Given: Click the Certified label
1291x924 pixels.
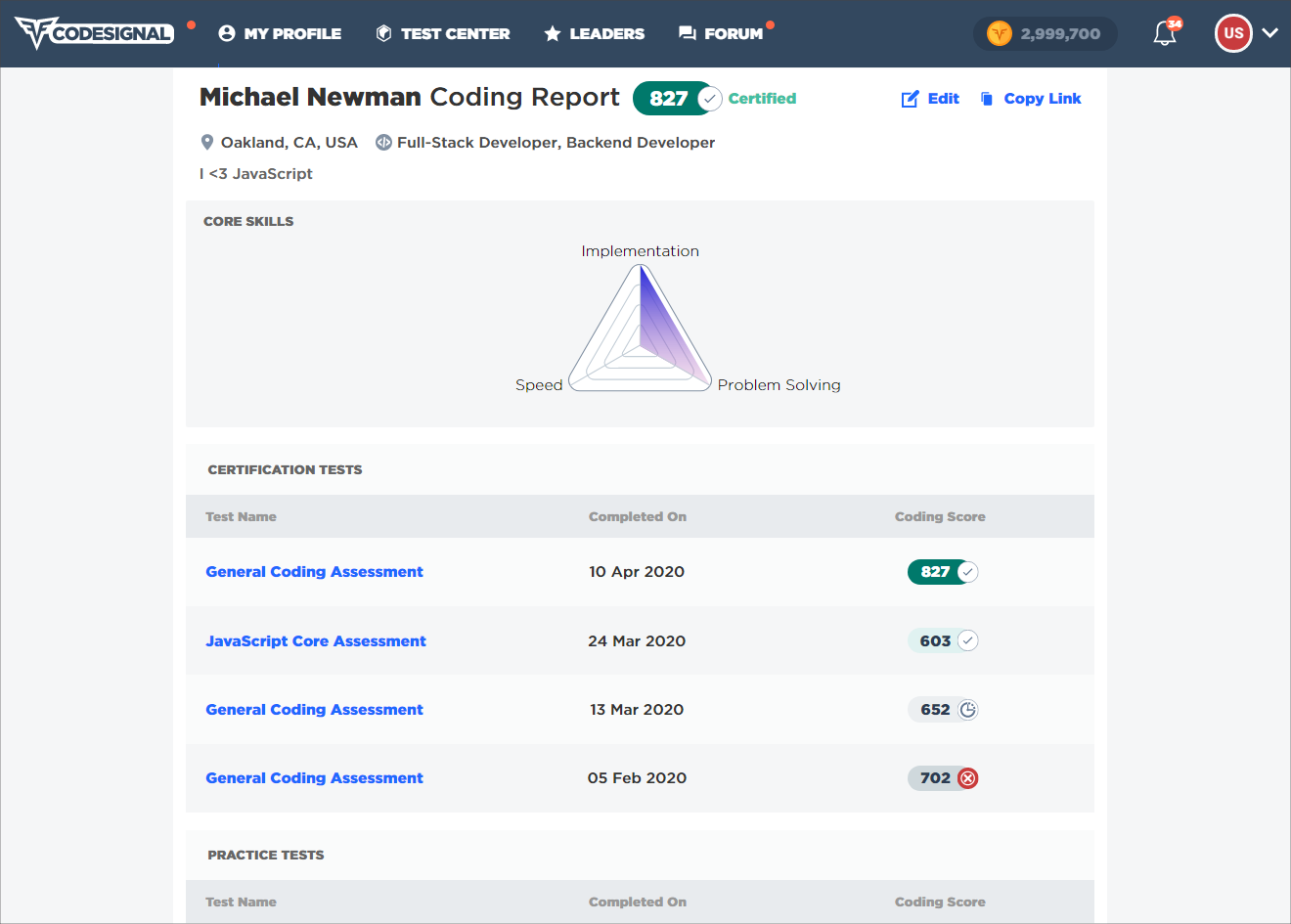Looking at the screenshot, I should coord(762,98).
